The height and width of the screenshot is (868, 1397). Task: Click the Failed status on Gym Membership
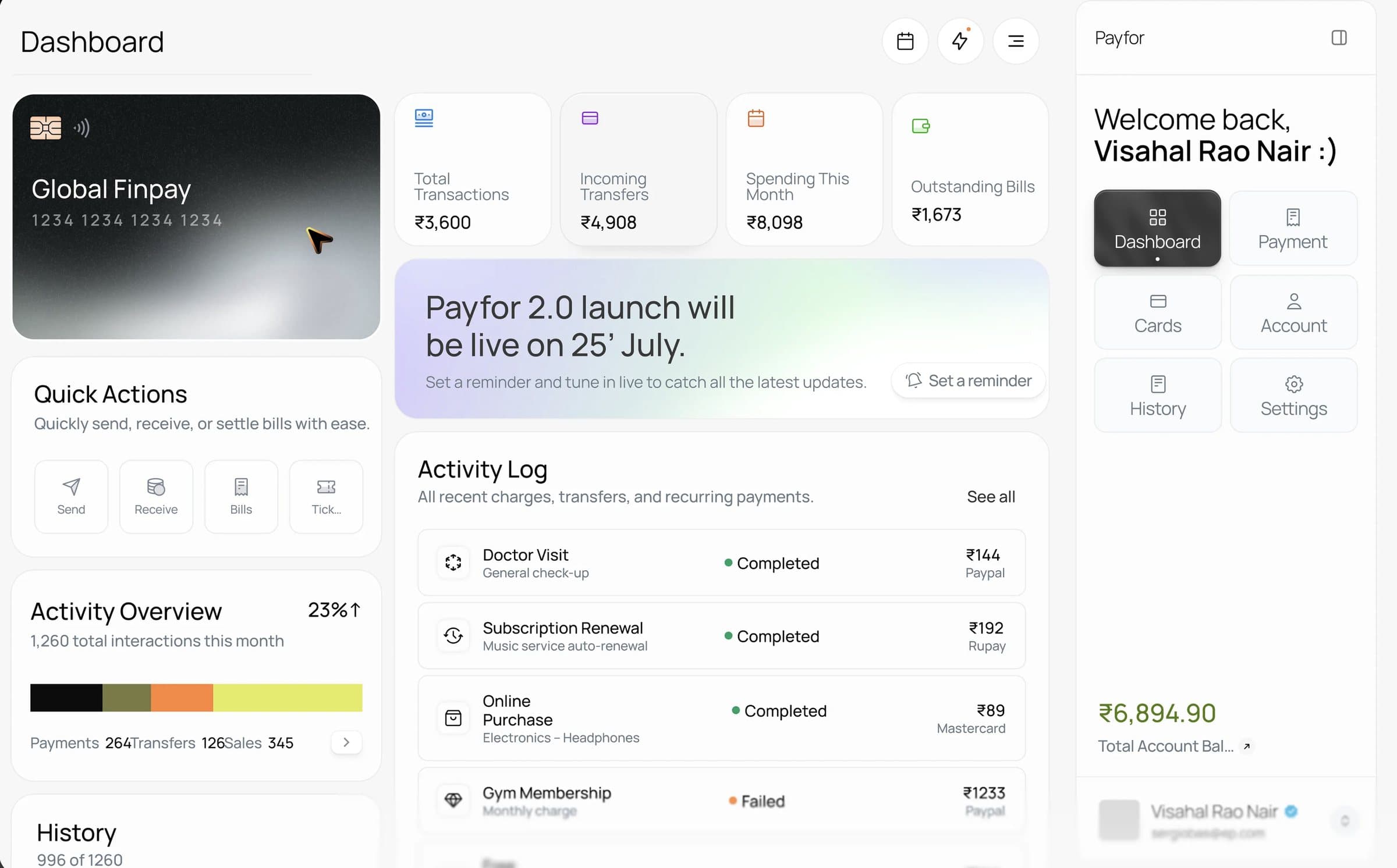(x=757, y=801)
